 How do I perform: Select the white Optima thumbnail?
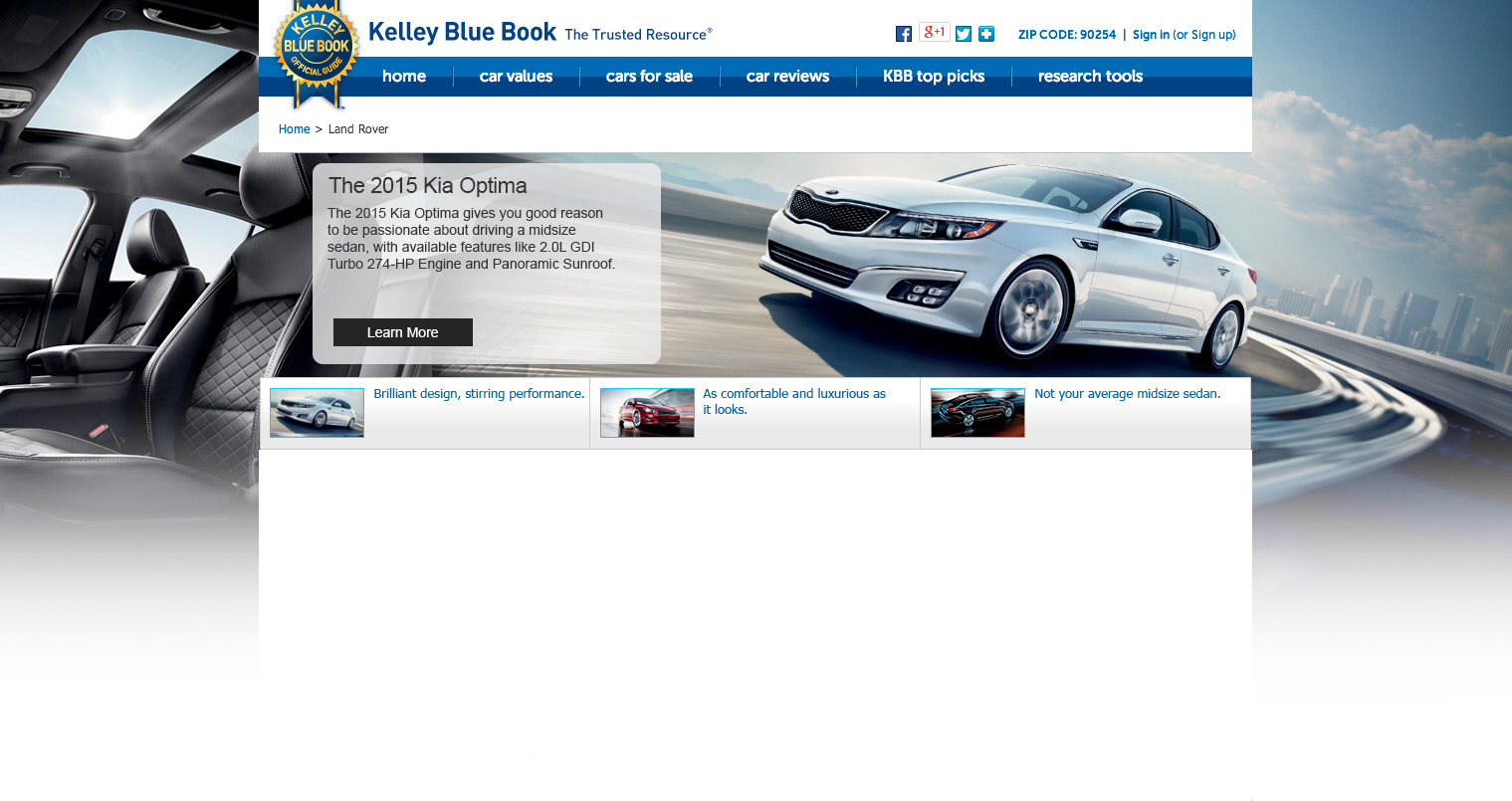317,413
